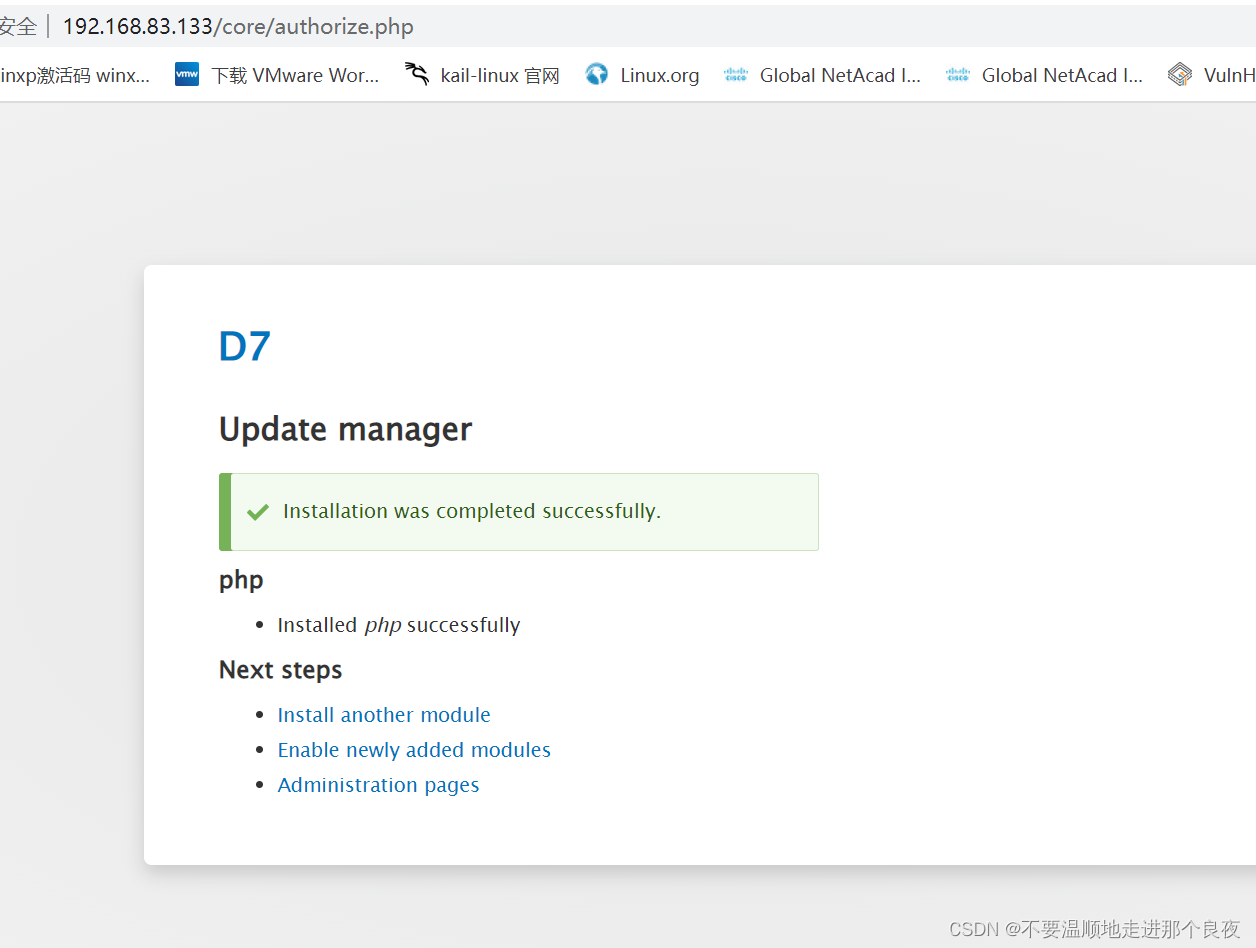Open the second Global NetAcad bookmark

click(x=1044, y=75)
